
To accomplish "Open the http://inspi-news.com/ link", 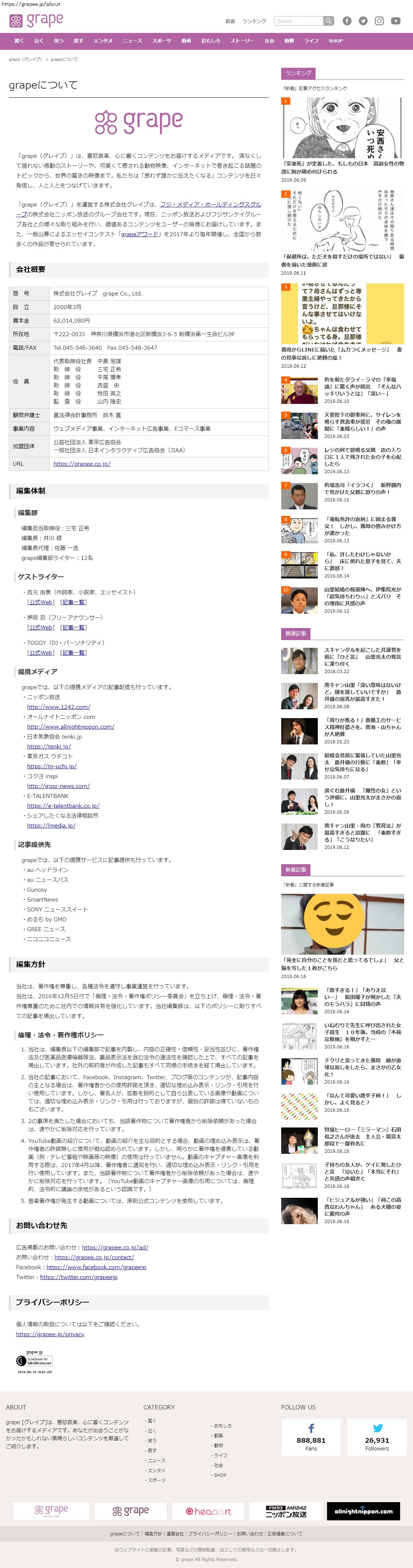I will coord(58,786).
